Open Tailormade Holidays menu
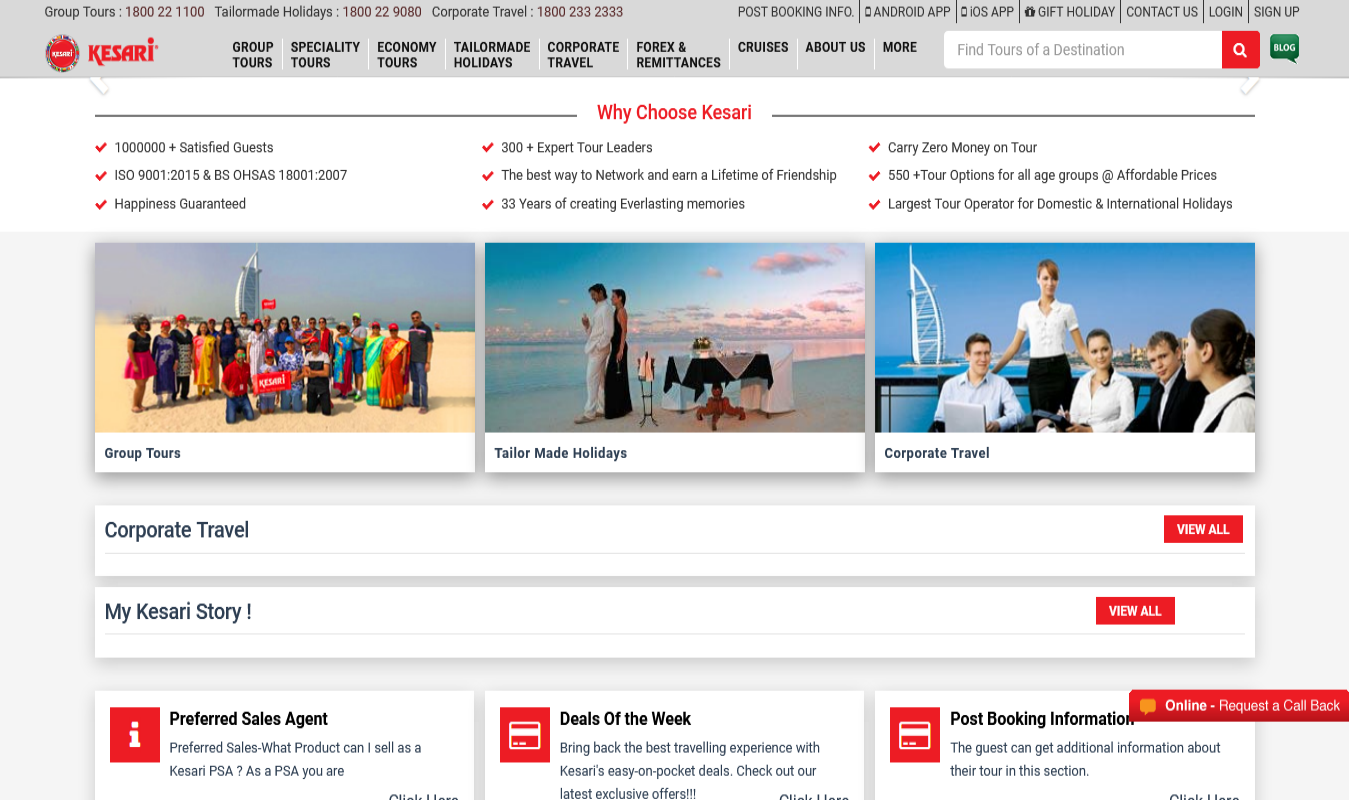Image resolution: width=1349 pixels, height=800 pixels. point(492,54)
